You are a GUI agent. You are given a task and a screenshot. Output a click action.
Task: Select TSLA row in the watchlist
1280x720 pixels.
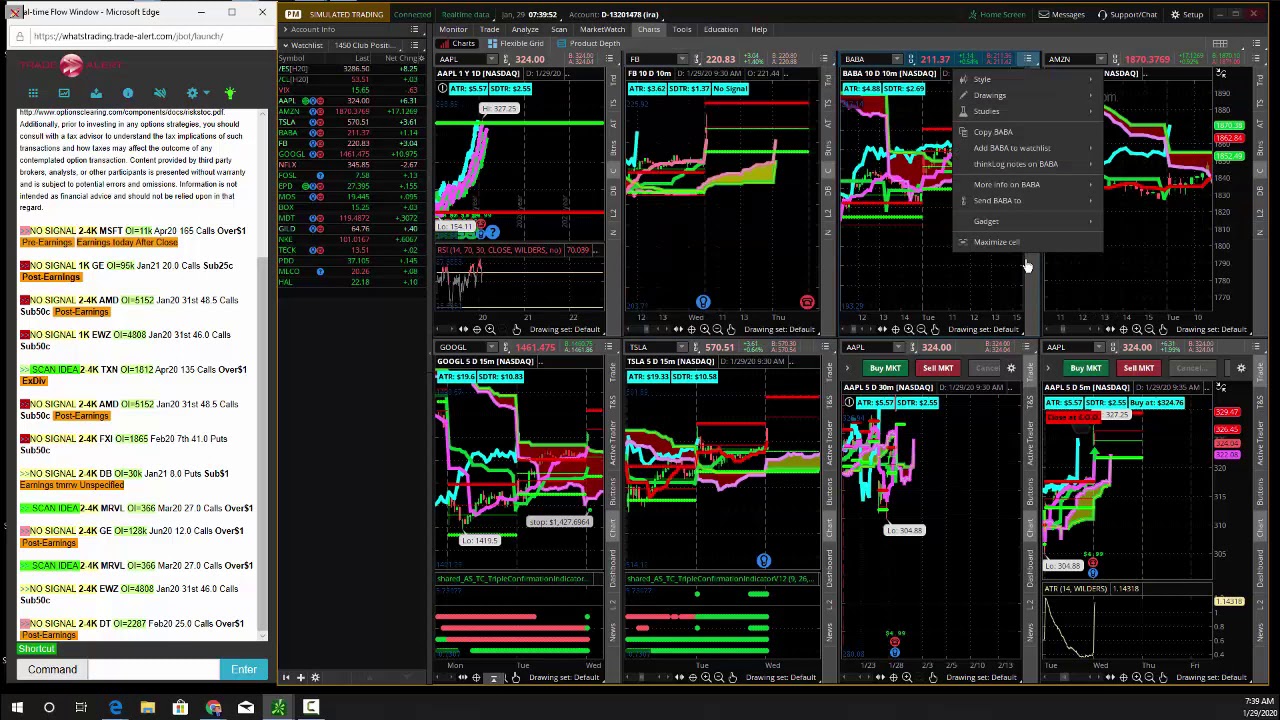(351, 122)
